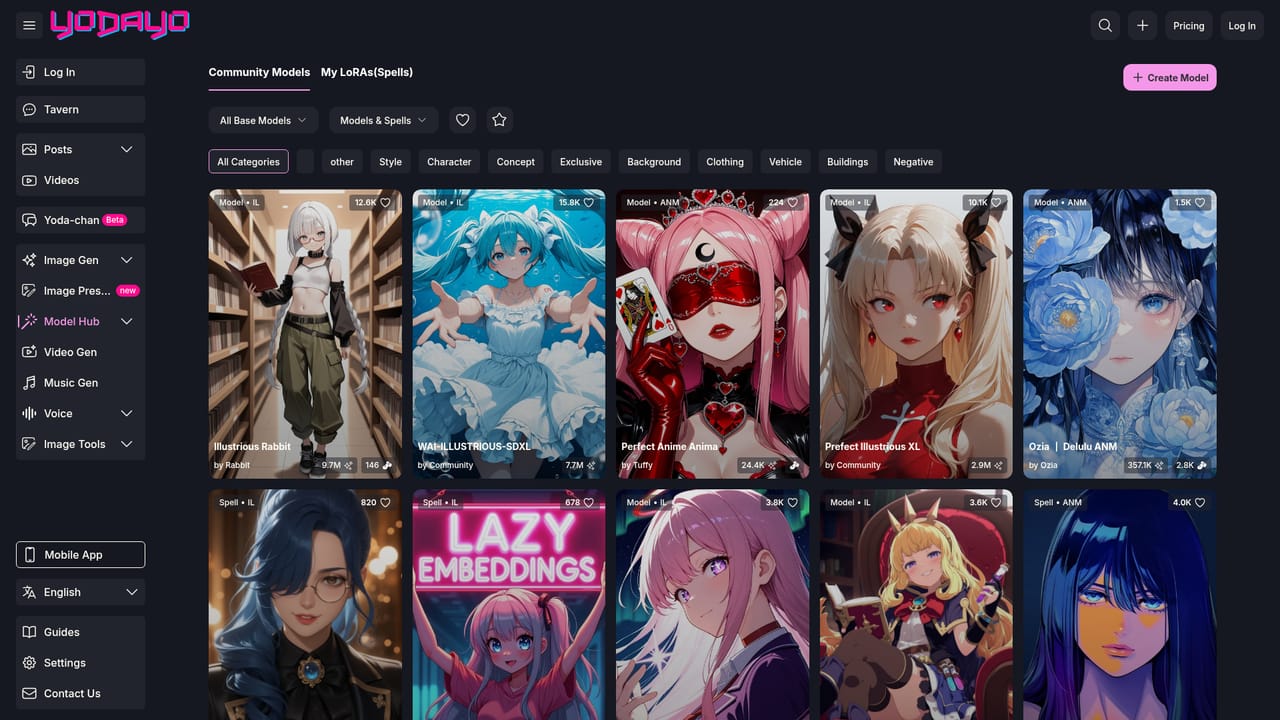Viewport: 1280px width, 720px height.
Task: Open the Lazy Embeddings spell card
Action: (509, 604)
